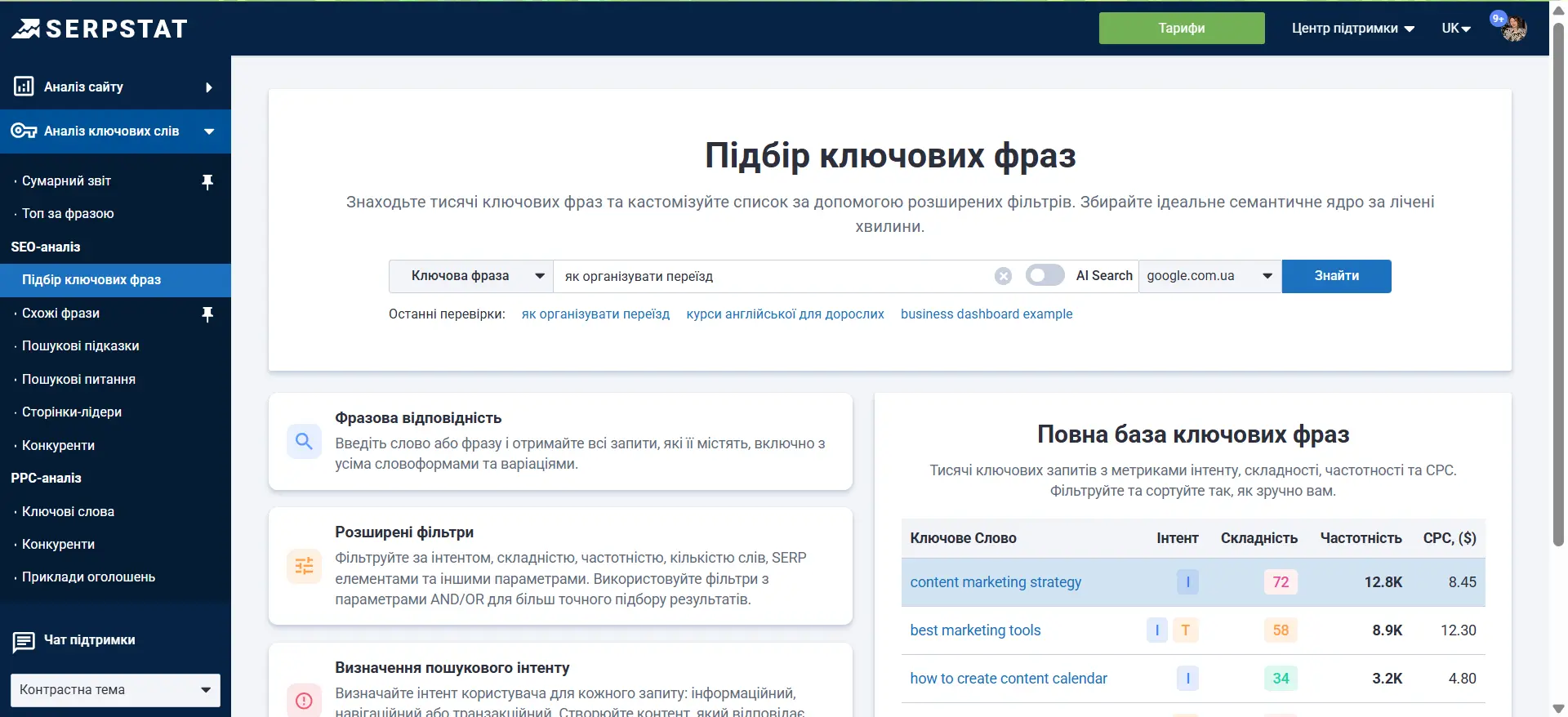Open Ключові слова under PPC-аналіз
The image size is (1568, 717).
coord(68,512)
